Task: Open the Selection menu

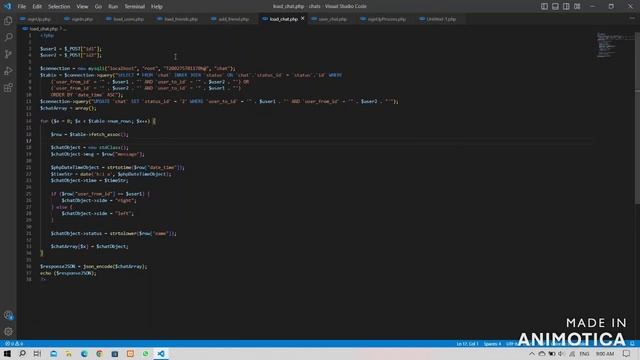Action: (59, 7)
